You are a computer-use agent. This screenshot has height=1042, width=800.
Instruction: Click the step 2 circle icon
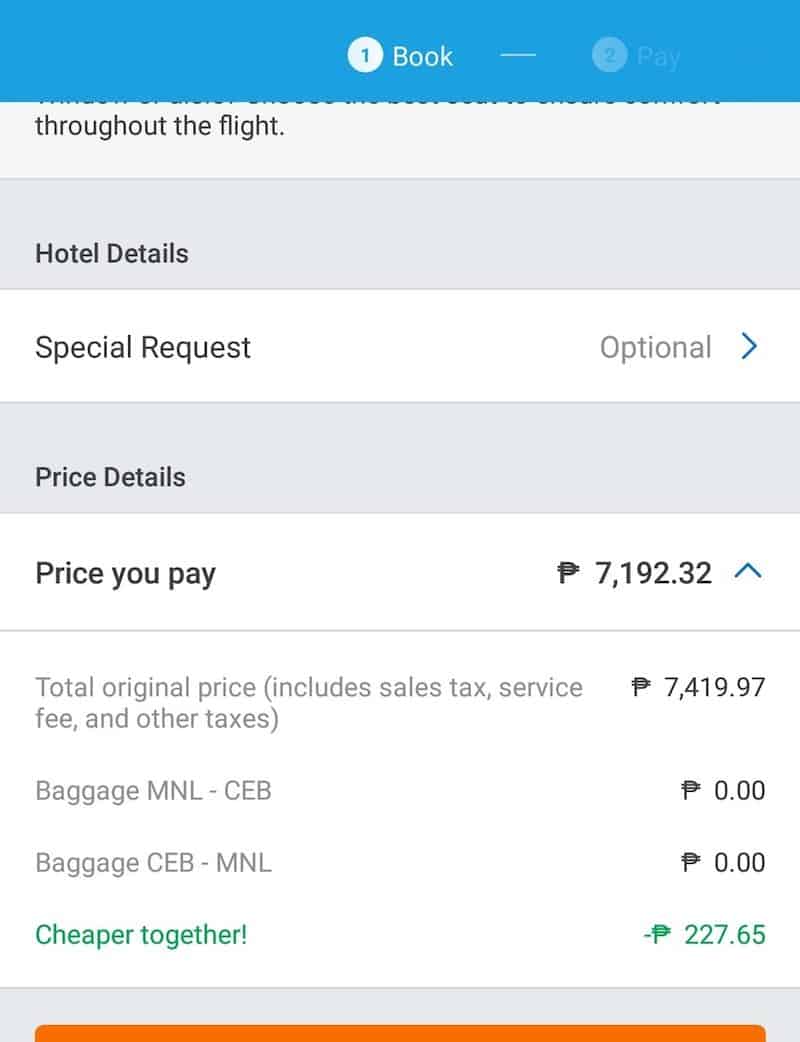click(x=609, y=56)
